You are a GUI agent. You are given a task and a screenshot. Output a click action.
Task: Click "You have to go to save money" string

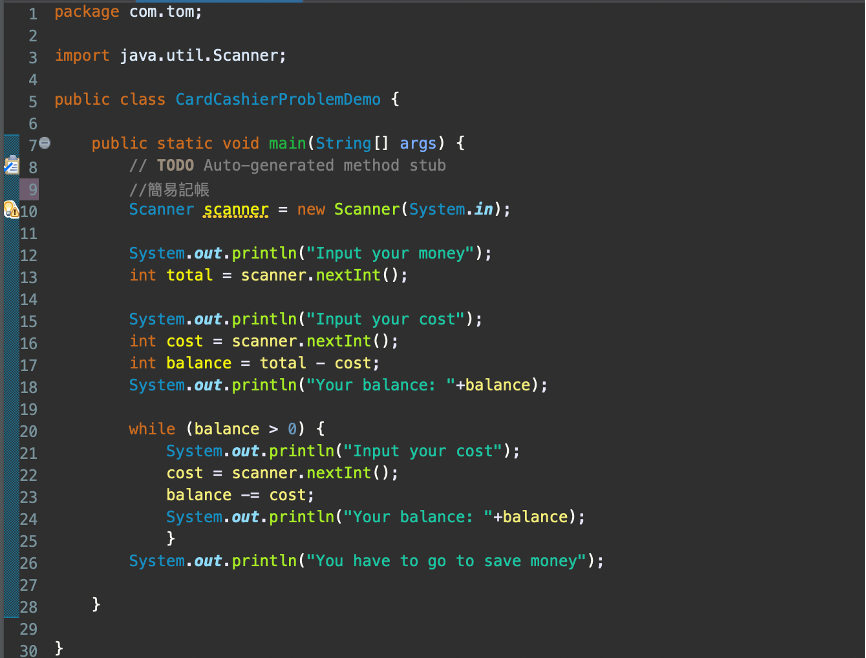click(446, 561)
